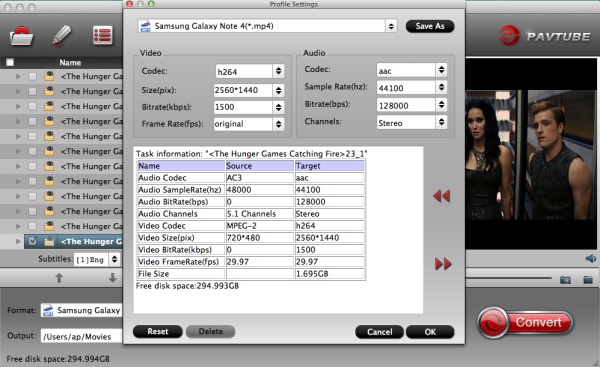This screenshot has height=367, width=600.
Task: Open the Frame Rate original dropdown
Action: point(278,124)
